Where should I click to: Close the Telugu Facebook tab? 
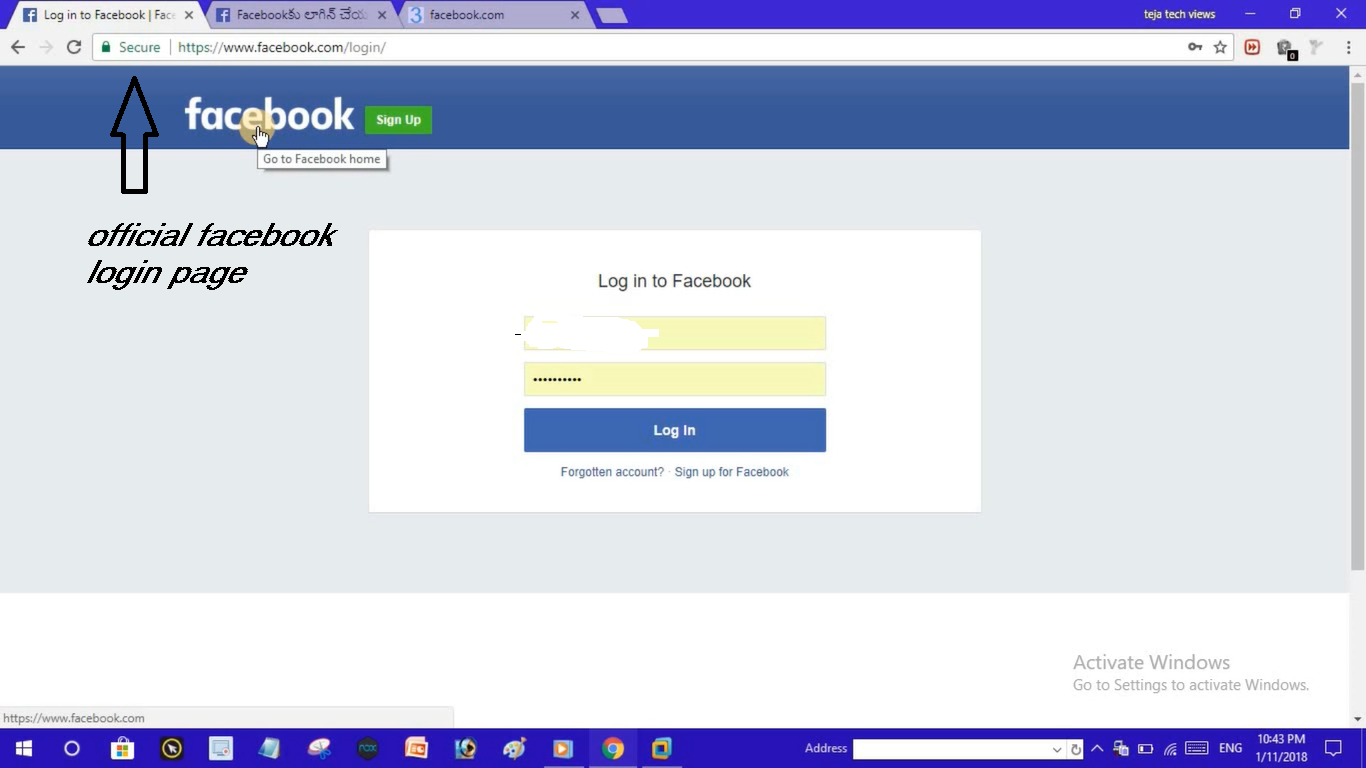[382, 15]
